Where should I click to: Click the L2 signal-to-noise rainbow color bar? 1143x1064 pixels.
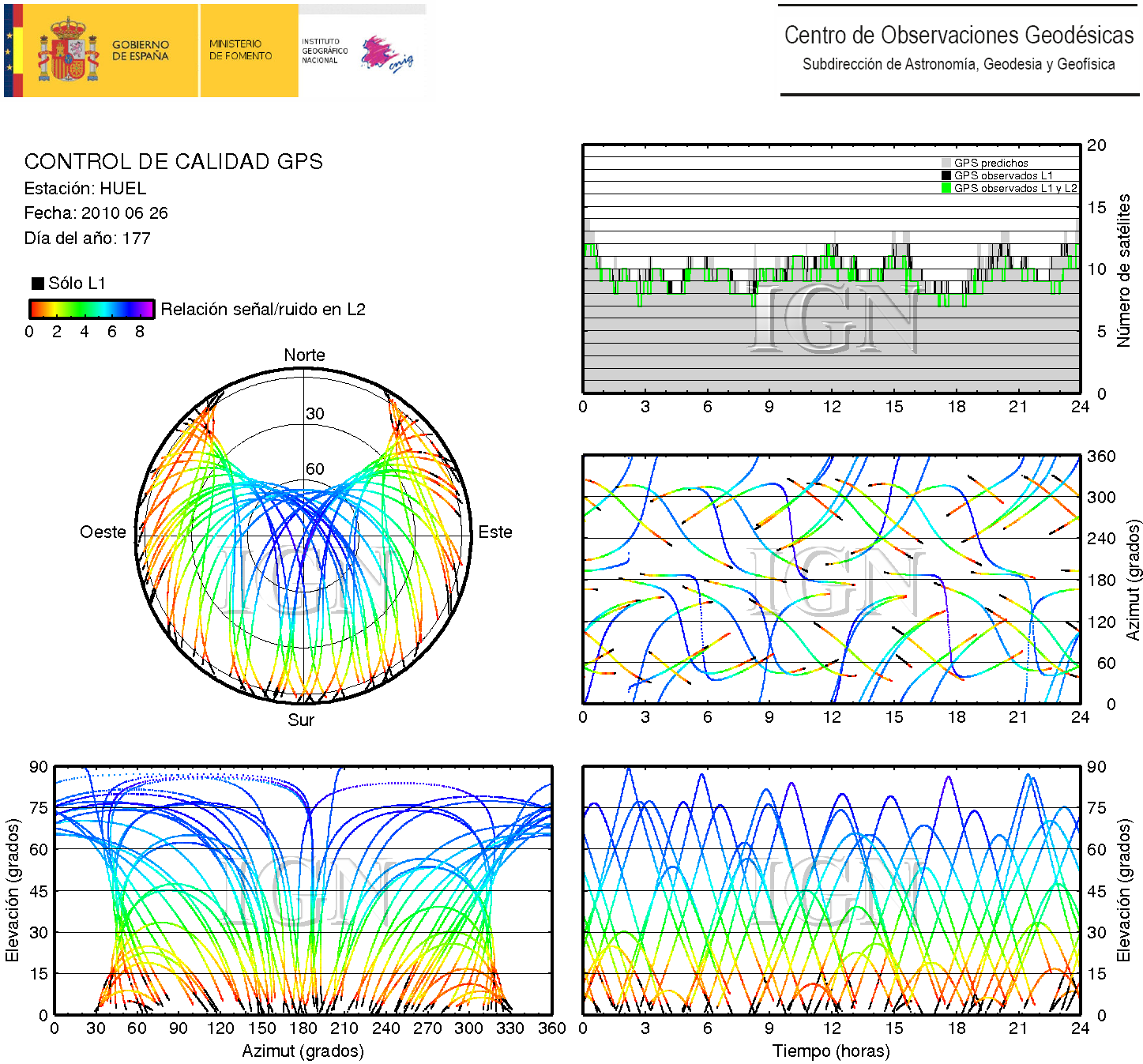(92, 309)
